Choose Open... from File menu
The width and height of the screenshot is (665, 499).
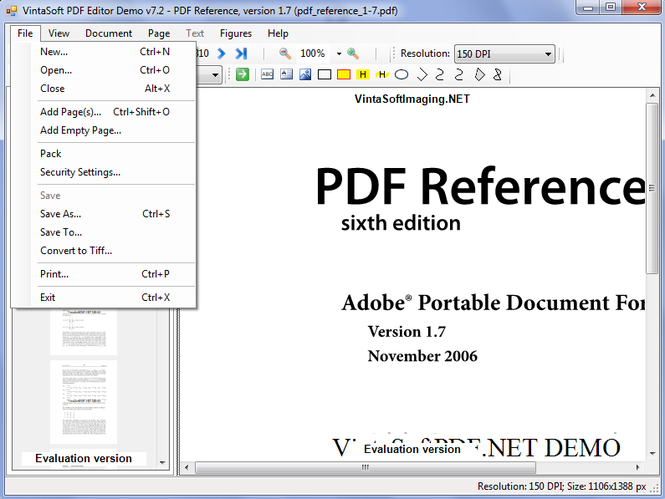pyautogui.click(x=104, y=70)
